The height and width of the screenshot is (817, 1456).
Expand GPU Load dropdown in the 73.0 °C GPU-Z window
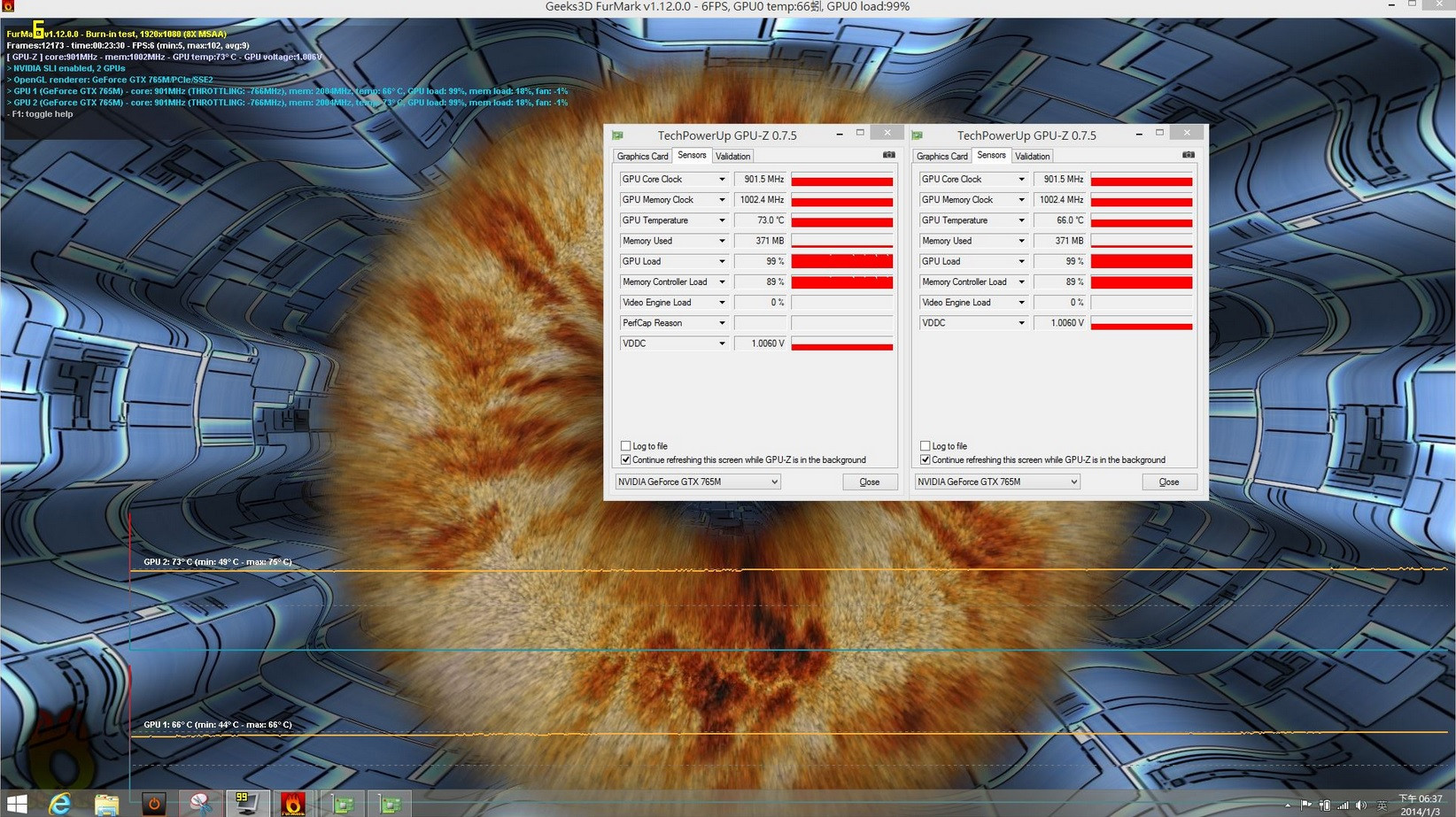tap(722, 261)
